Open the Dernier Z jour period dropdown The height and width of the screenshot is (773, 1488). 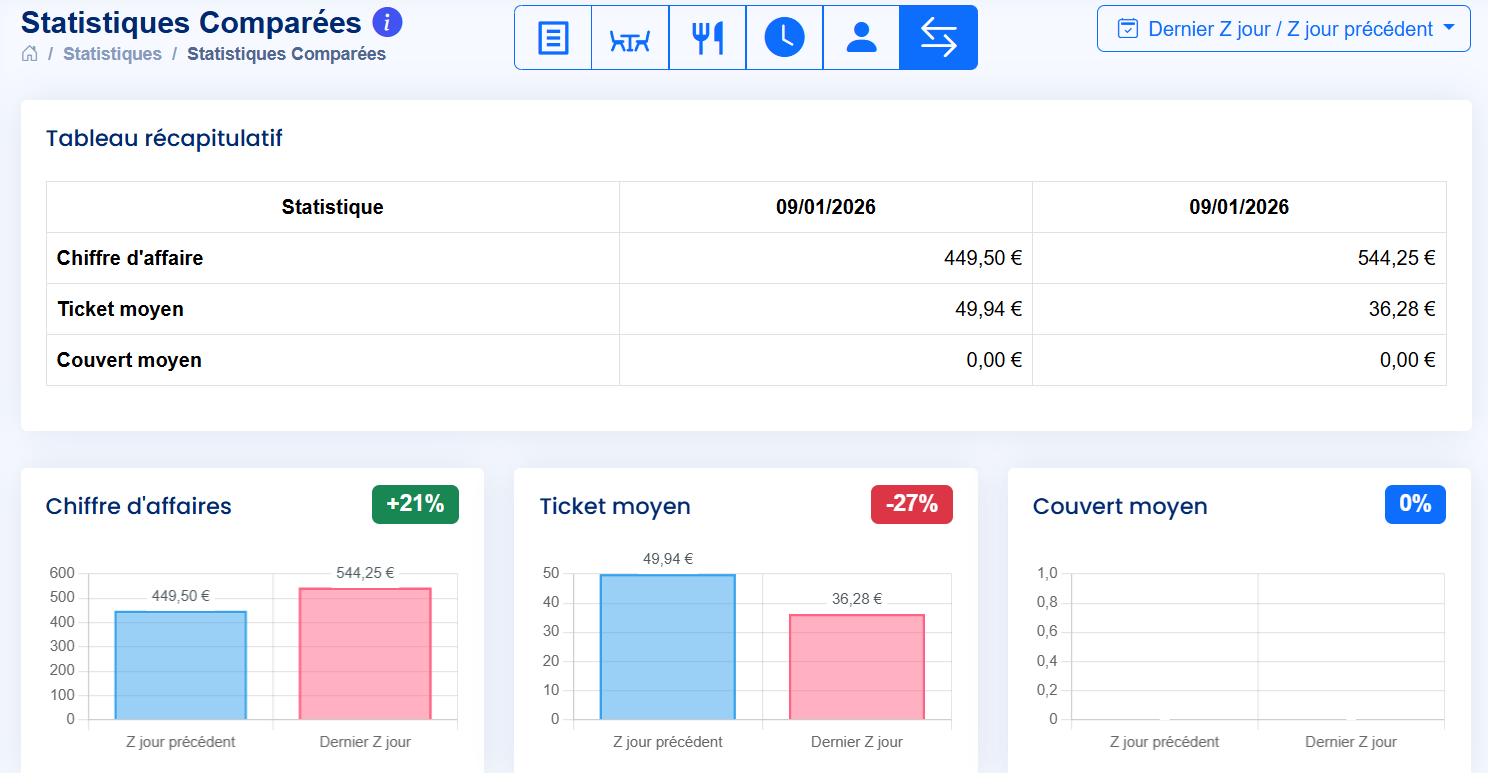click(1289, 29)
